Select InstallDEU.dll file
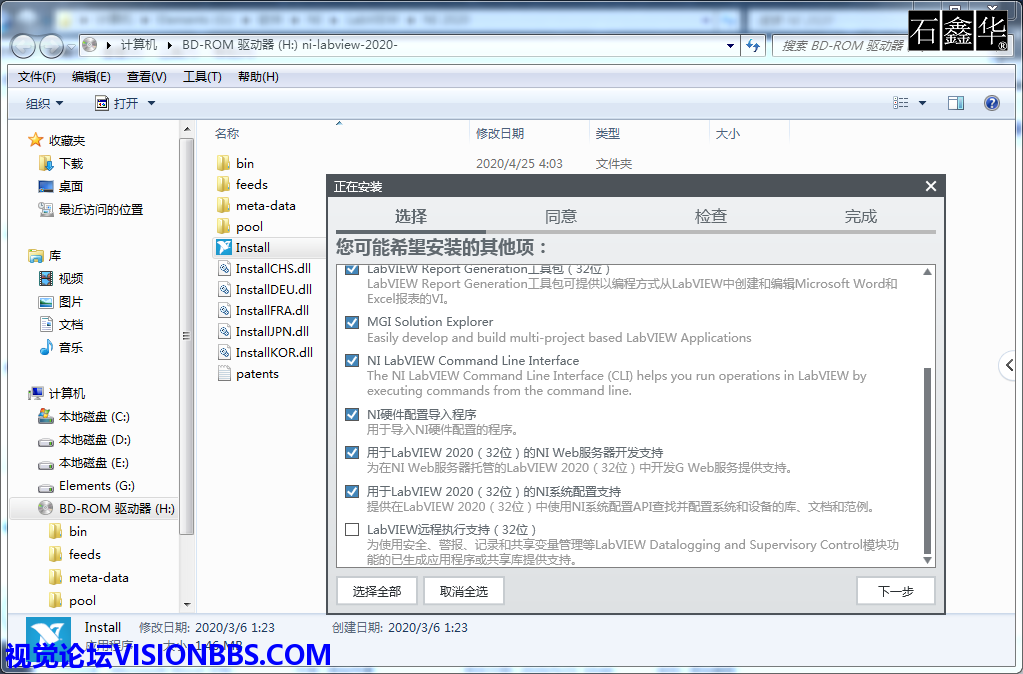This screenshot has width=1023, height=674. 273,289
